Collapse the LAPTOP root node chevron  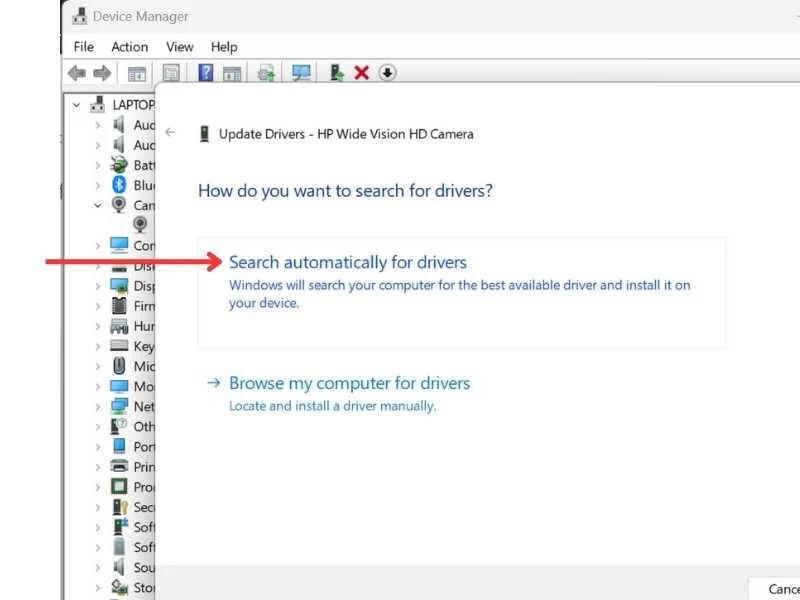(x=77, y=105)
